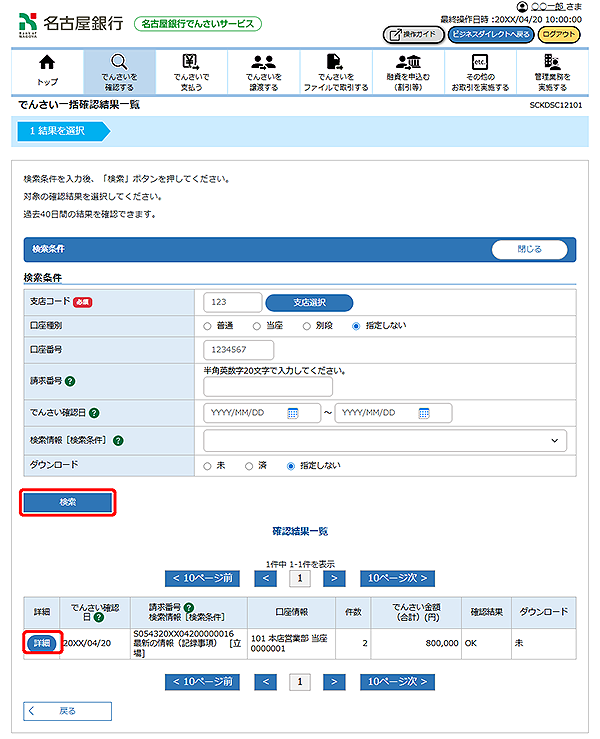The height and width of the screenshot is (739, 600).
Task: Expand 検索情報[検索条件] dropdown
Action: (385, 440)
